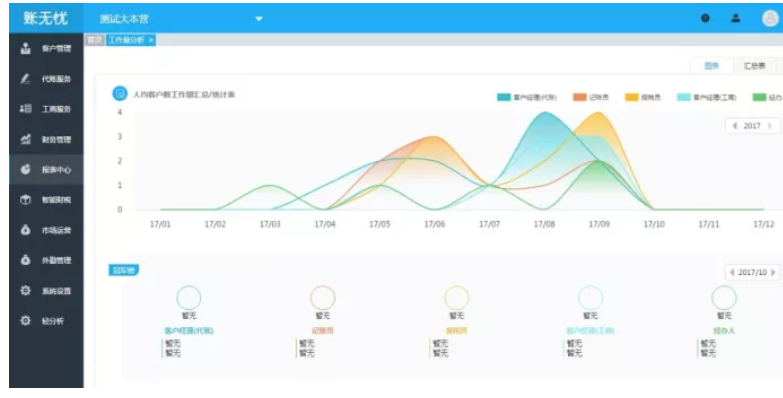Click light blue 客户经理(工商) legend swatch
This screenshot has height=398, width=783.
(x=684, y=97)
